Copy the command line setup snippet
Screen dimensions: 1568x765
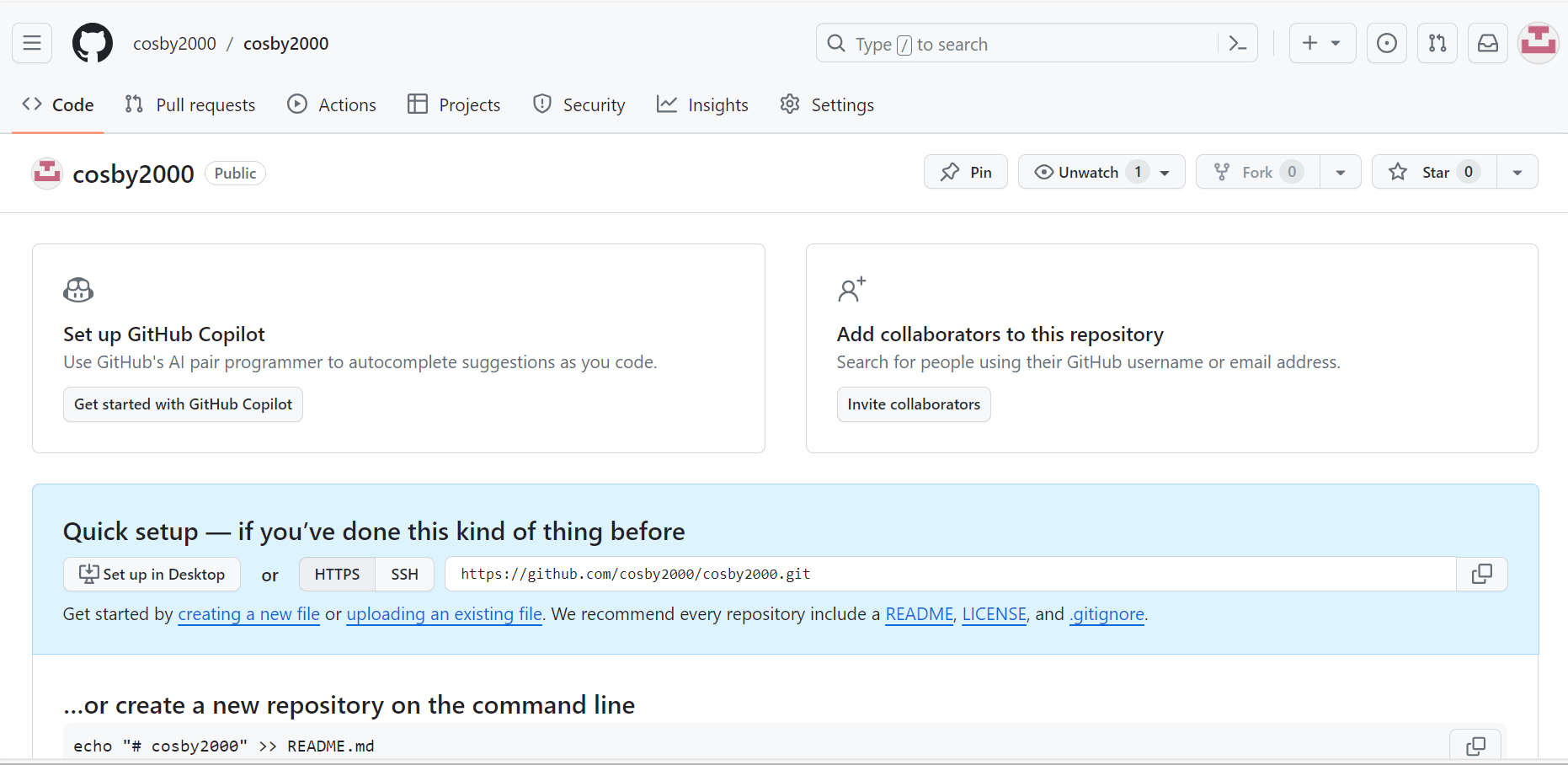point(1475,746)
